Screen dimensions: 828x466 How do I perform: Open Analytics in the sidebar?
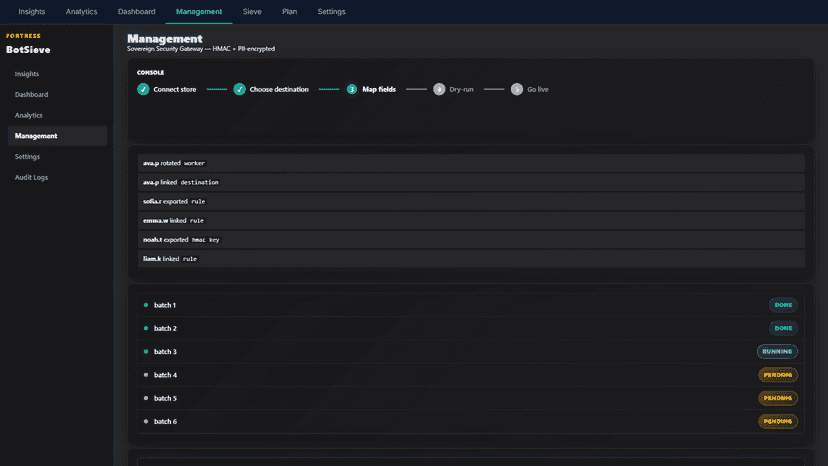click(57, 115)
